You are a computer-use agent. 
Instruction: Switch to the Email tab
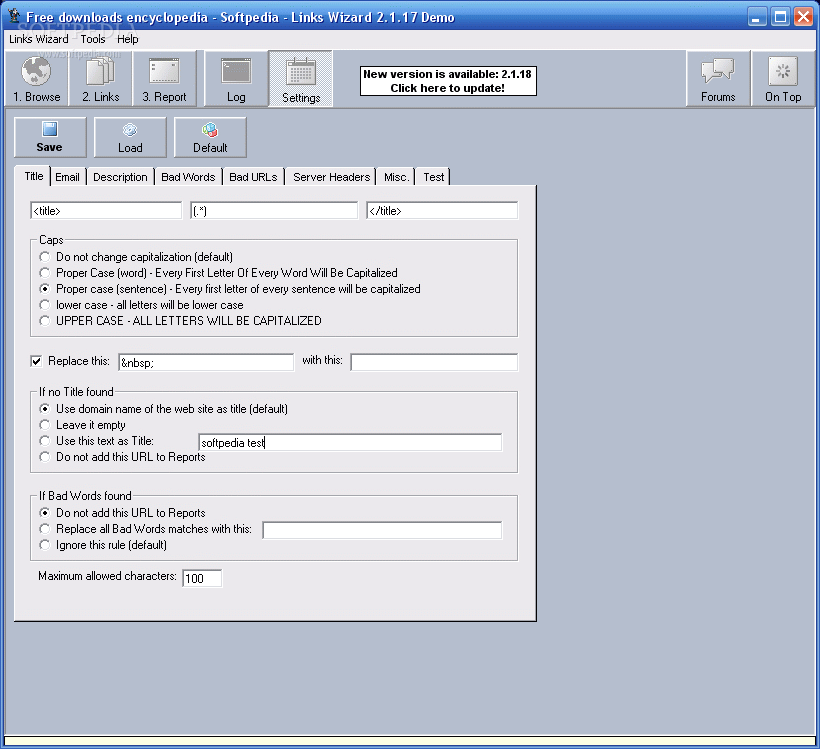[67, 177]
